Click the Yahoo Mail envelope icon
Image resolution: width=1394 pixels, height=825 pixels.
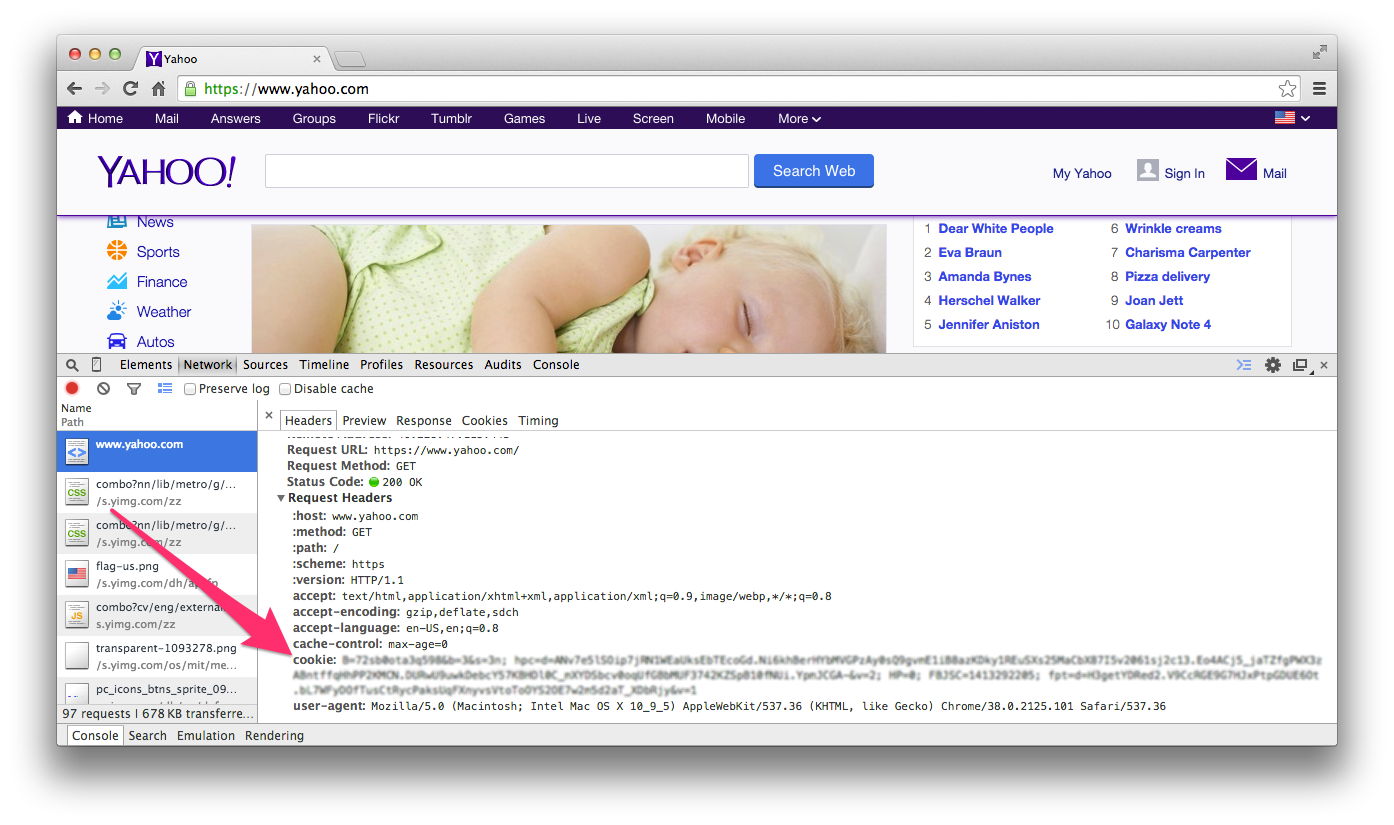[1241, 169]
